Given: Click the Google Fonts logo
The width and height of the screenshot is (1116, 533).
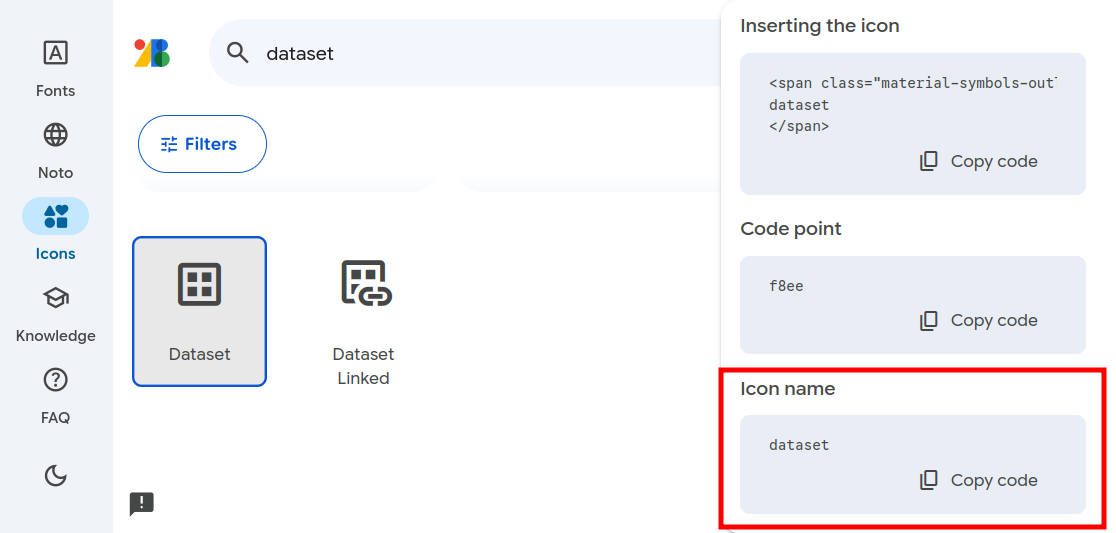Looking at the screenshot, I should (152, 53).
